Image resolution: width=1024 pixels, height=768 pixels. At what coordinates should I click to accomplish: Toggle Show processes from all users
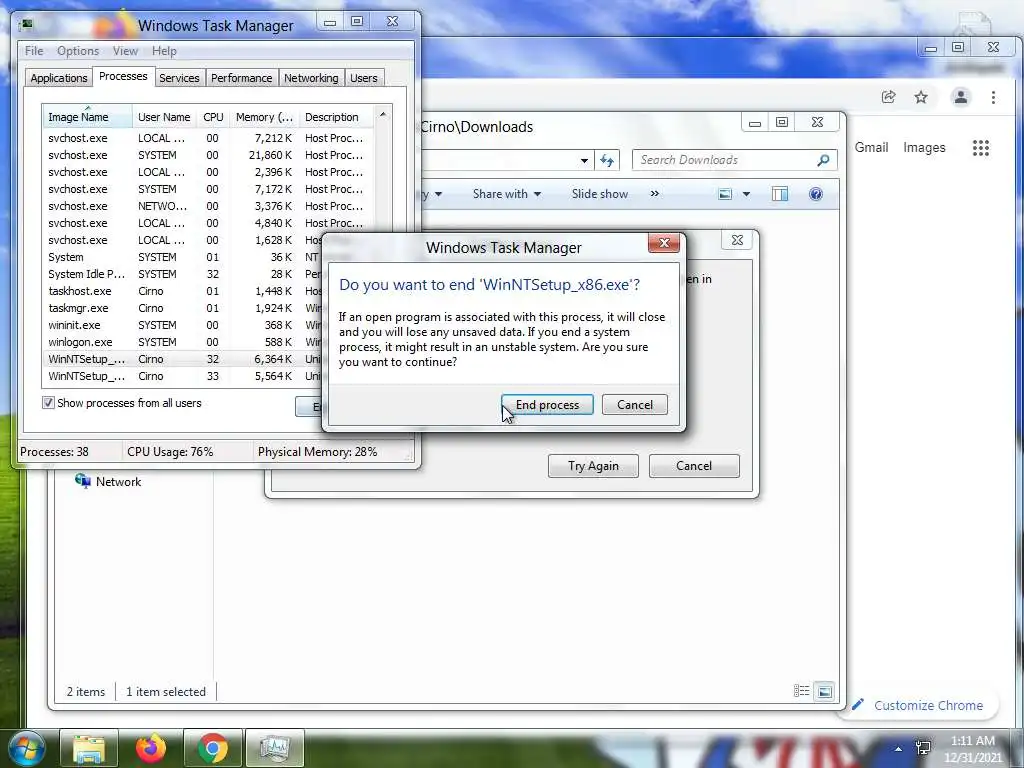pyautogui.click(x=48, y=403)
